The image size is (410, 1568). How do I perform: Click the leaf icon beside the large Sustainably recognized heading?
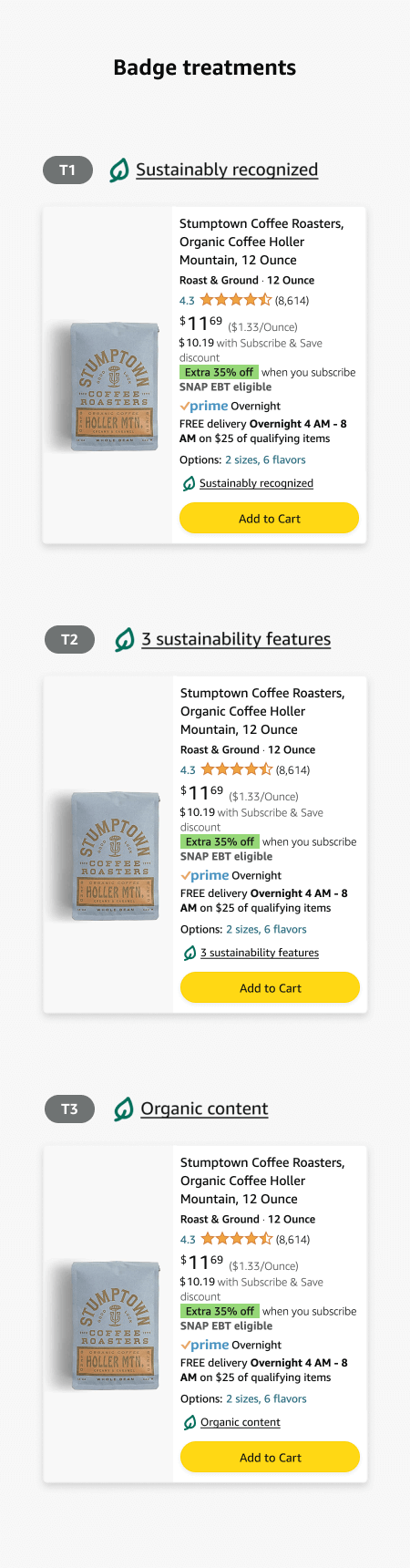pos(119,170)
